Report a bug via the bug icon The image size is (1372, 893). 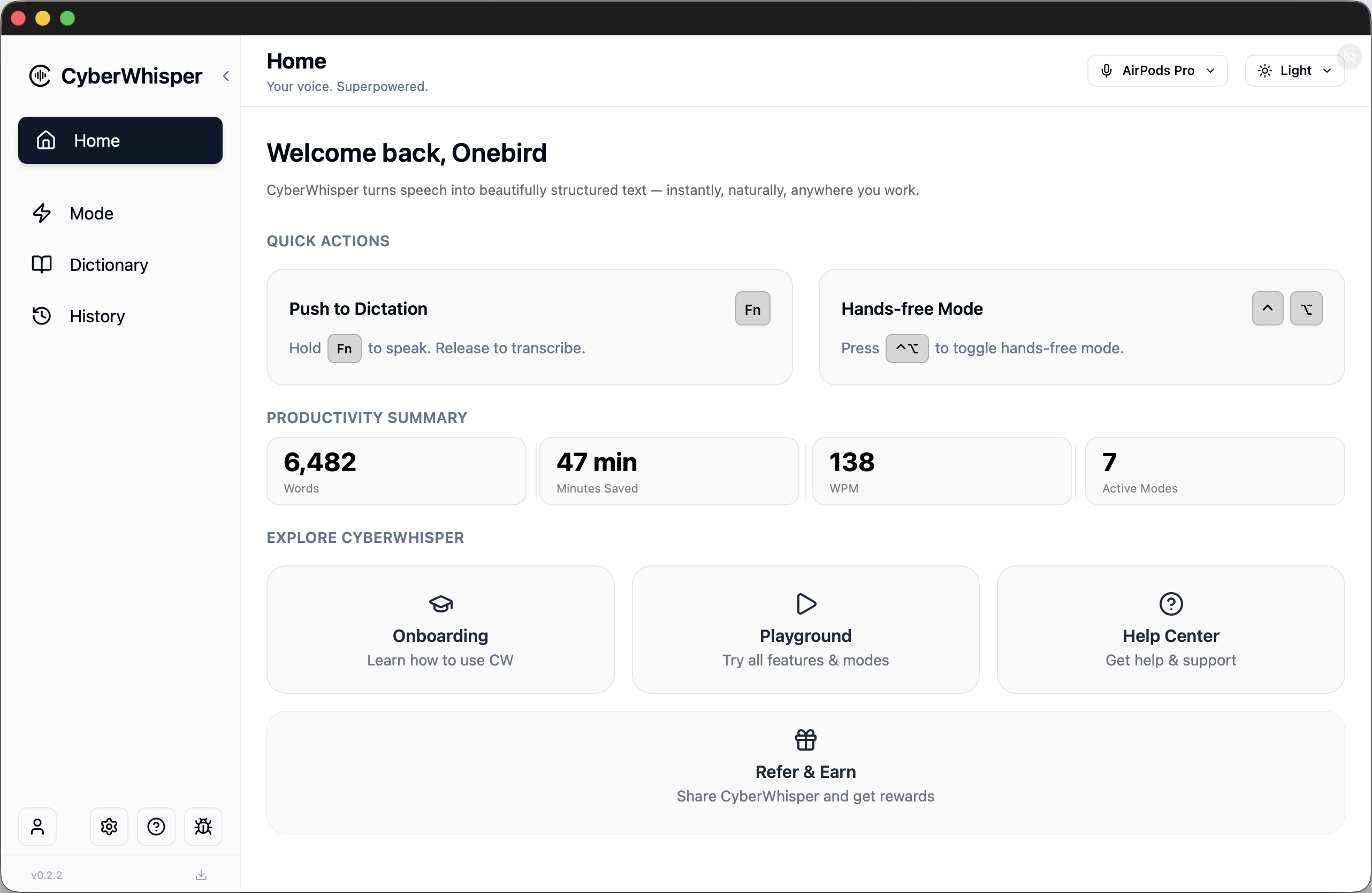coord(203,826)
